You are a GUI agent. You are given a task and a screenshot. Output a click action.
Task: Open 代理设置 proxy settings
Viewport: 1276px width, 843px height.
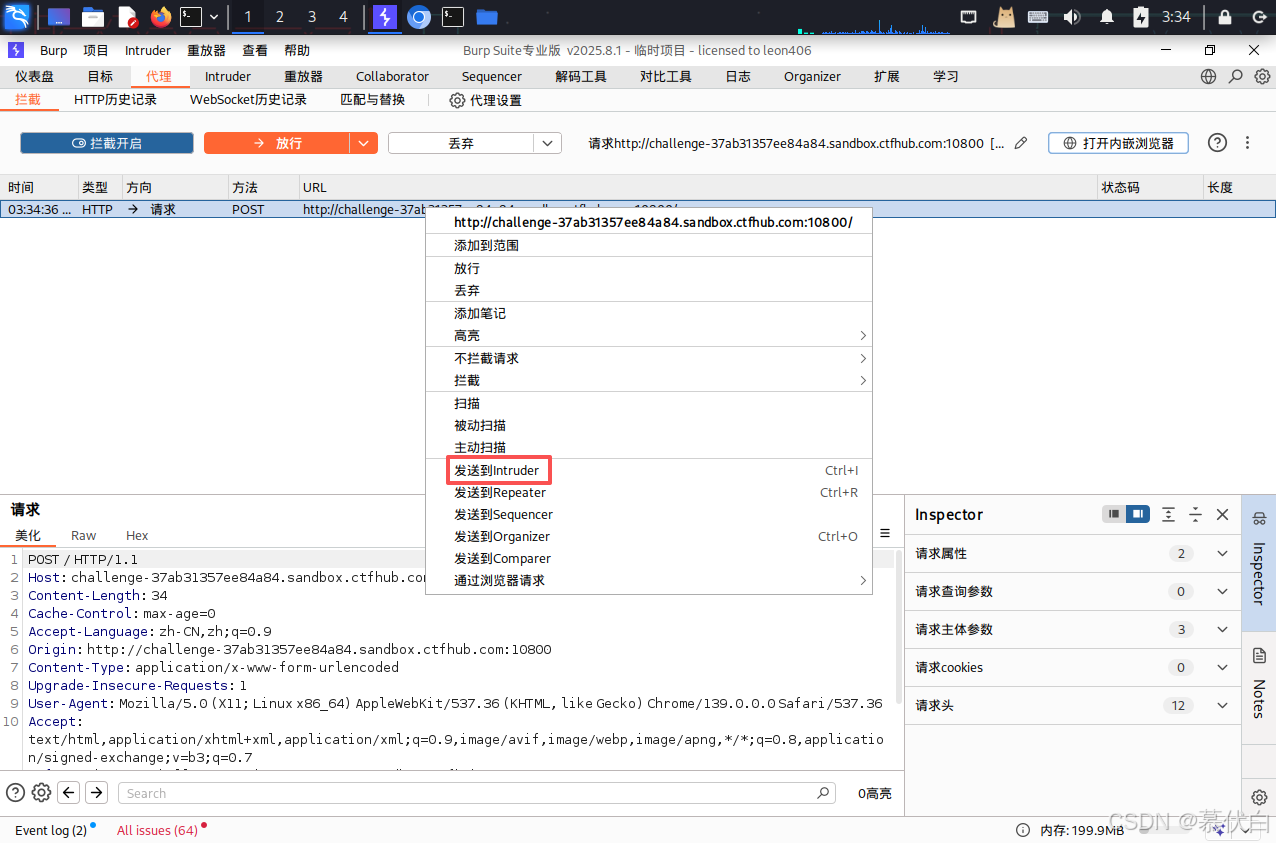tap(485, 100)
